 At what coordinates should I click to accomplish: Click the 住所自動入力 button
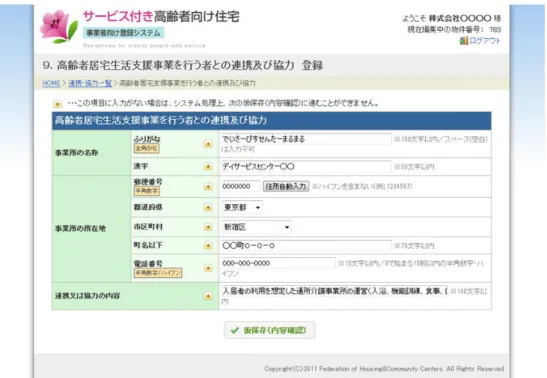[x=286, y=187]
